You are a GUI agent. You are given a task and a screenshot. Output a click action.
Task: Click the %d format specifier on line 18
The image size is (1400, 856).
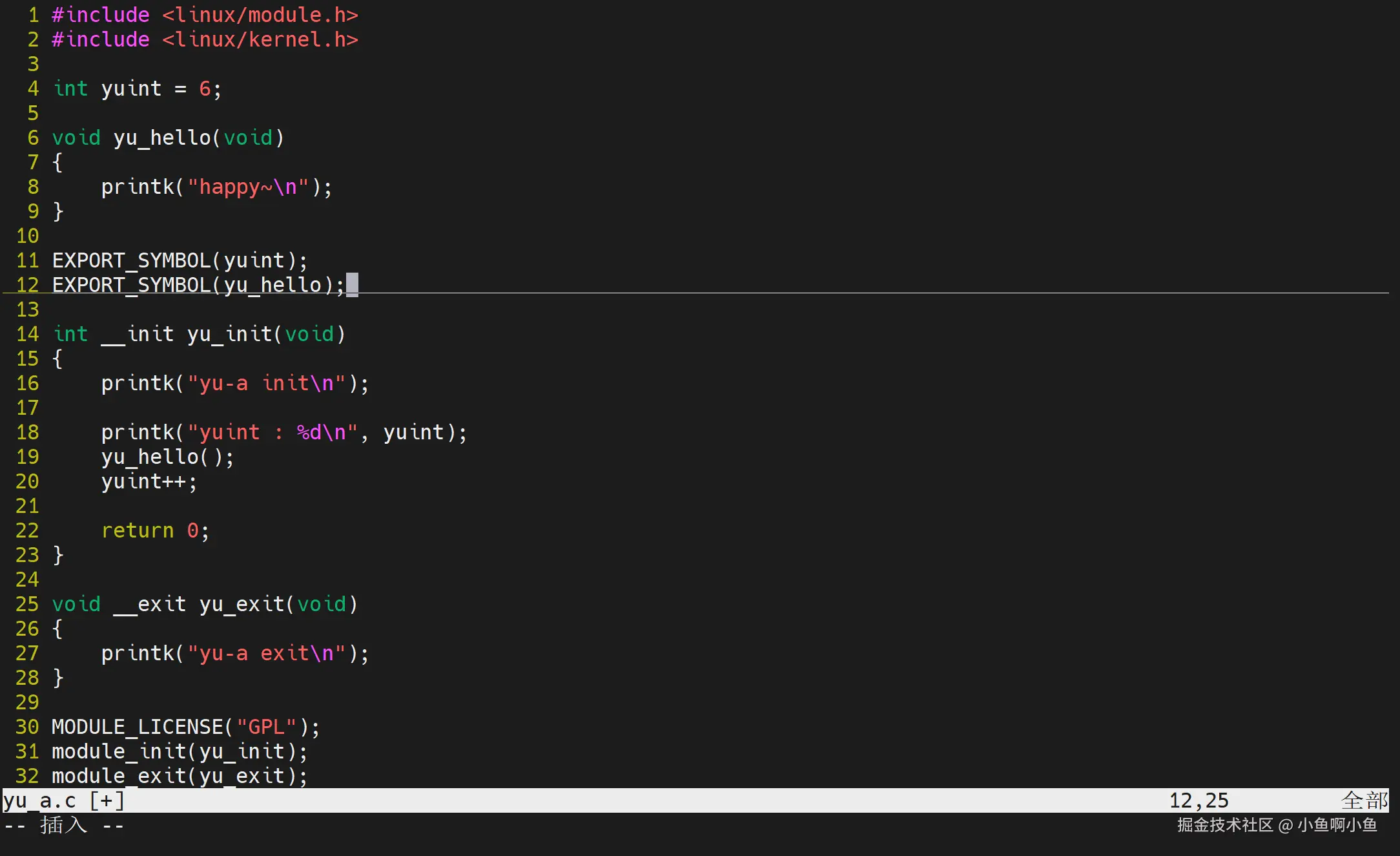pos(309,432)
